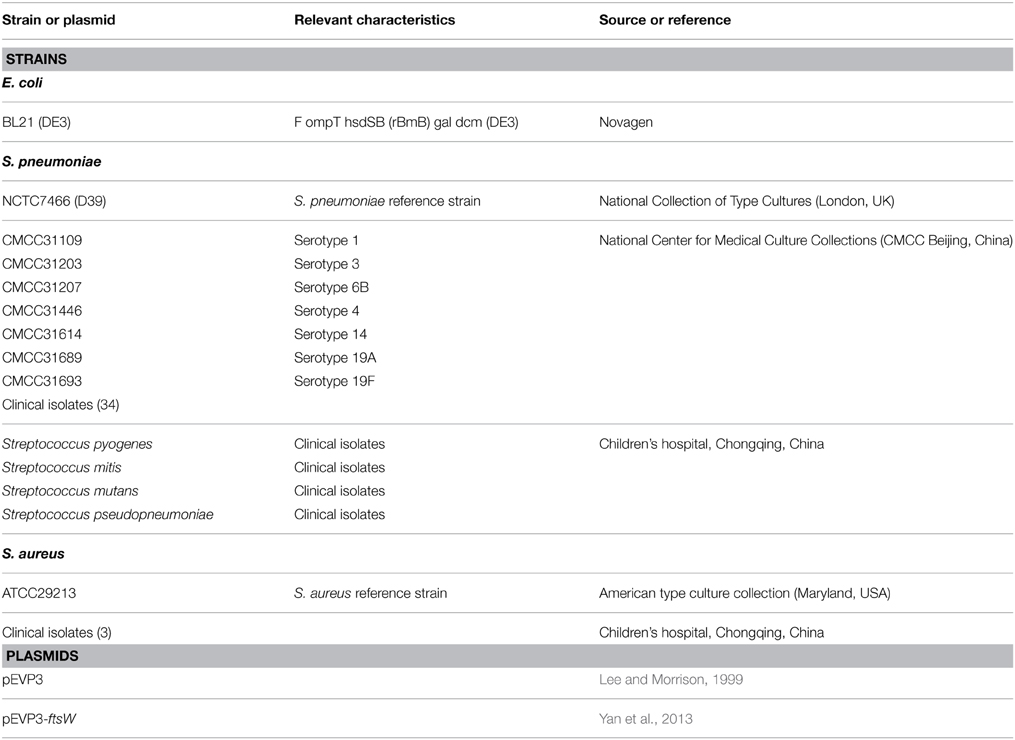Click the 'Serotype 19F' cell
The width and height of the screenshot is (1015, 740).
point(335,381)
